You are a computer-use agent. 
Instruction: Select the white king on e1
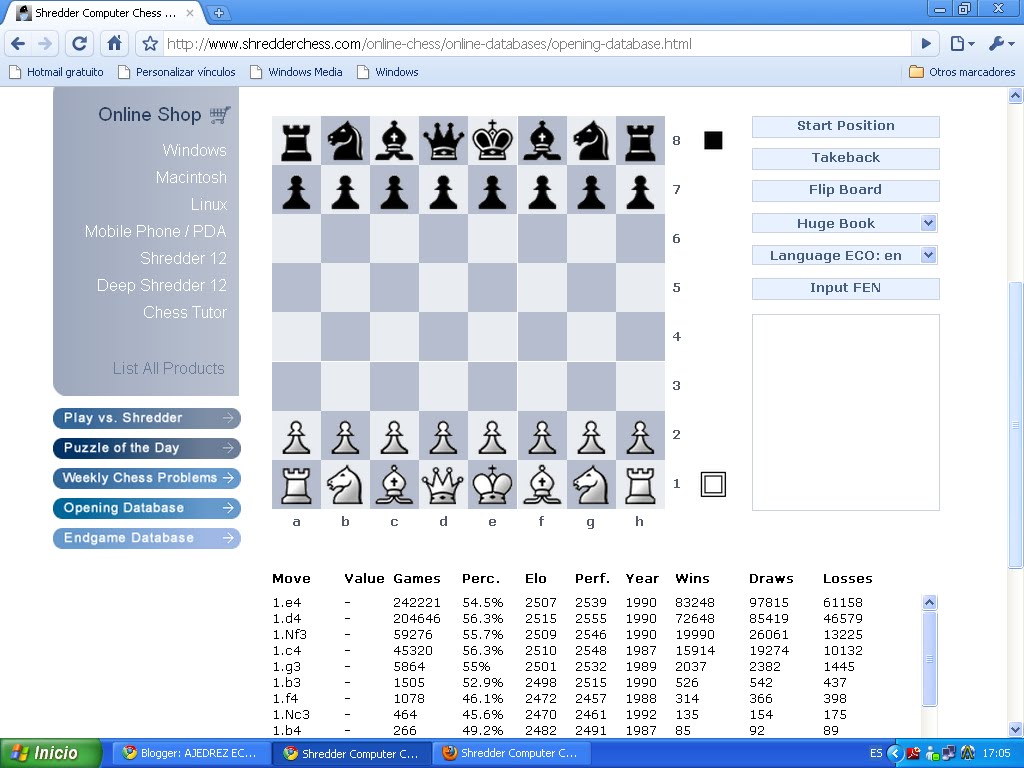point(492,484)
